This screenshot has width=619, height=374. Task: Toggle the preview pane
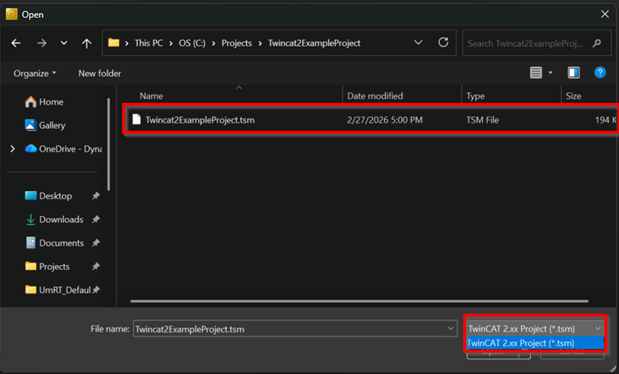click(x=574, y=73)
